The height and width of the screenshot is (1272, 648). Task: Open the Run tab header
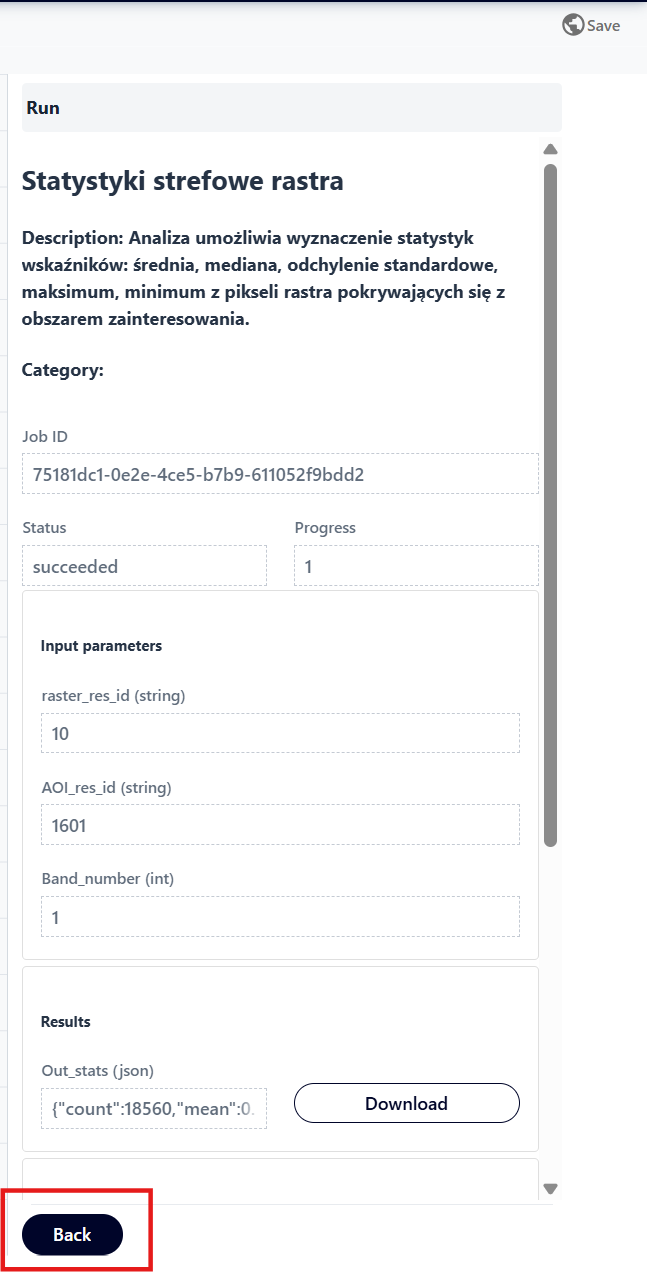pyautogui.click(x=292, y=108)
